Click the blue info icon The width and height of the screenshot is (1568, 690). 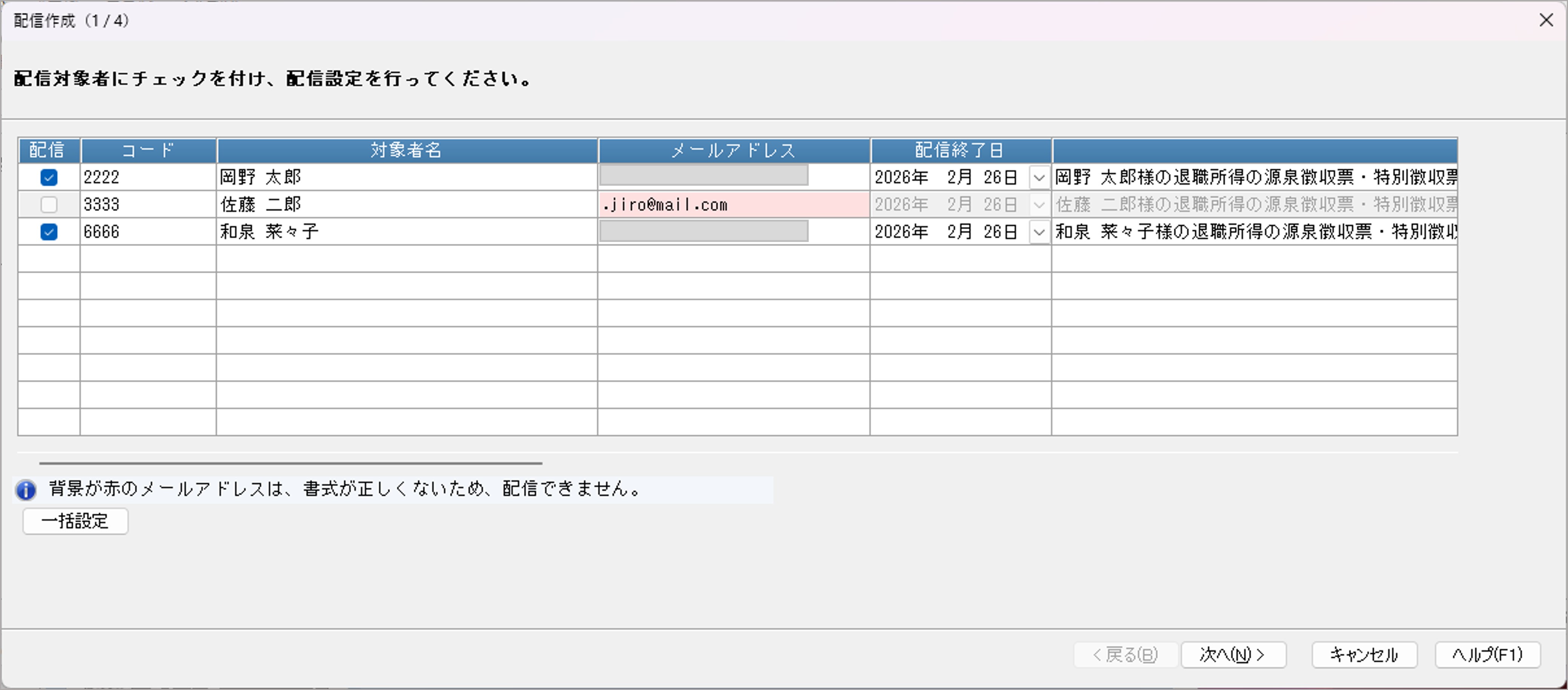pyautogui.click(x=26, y=490)
